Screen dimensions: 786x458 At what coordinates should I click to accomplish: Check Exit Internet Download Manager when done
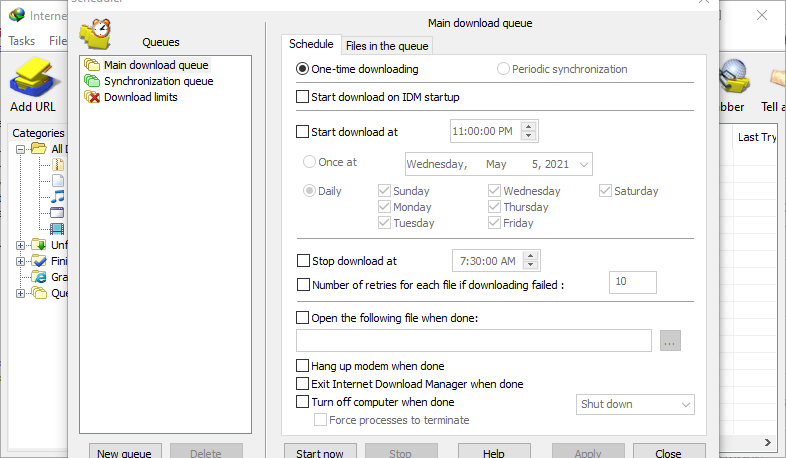tap(302, 384)
